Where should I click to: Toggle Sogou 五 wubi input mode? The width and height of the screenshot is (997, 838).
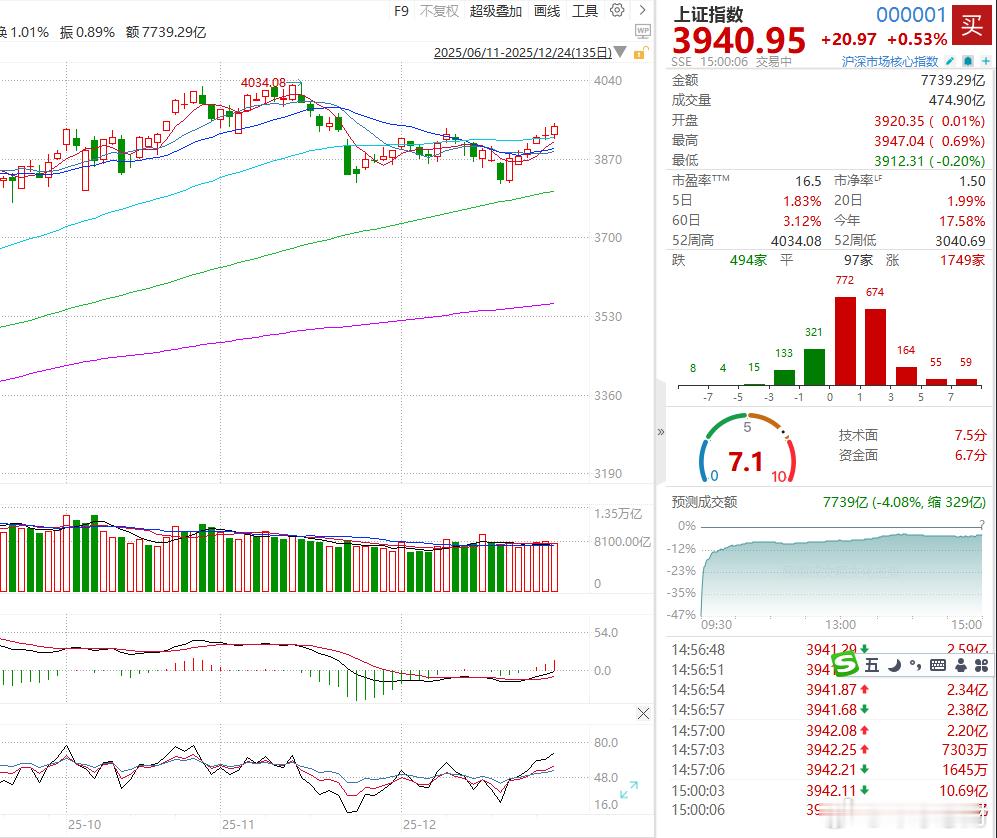pyautogui.click(x=872, y=665)
